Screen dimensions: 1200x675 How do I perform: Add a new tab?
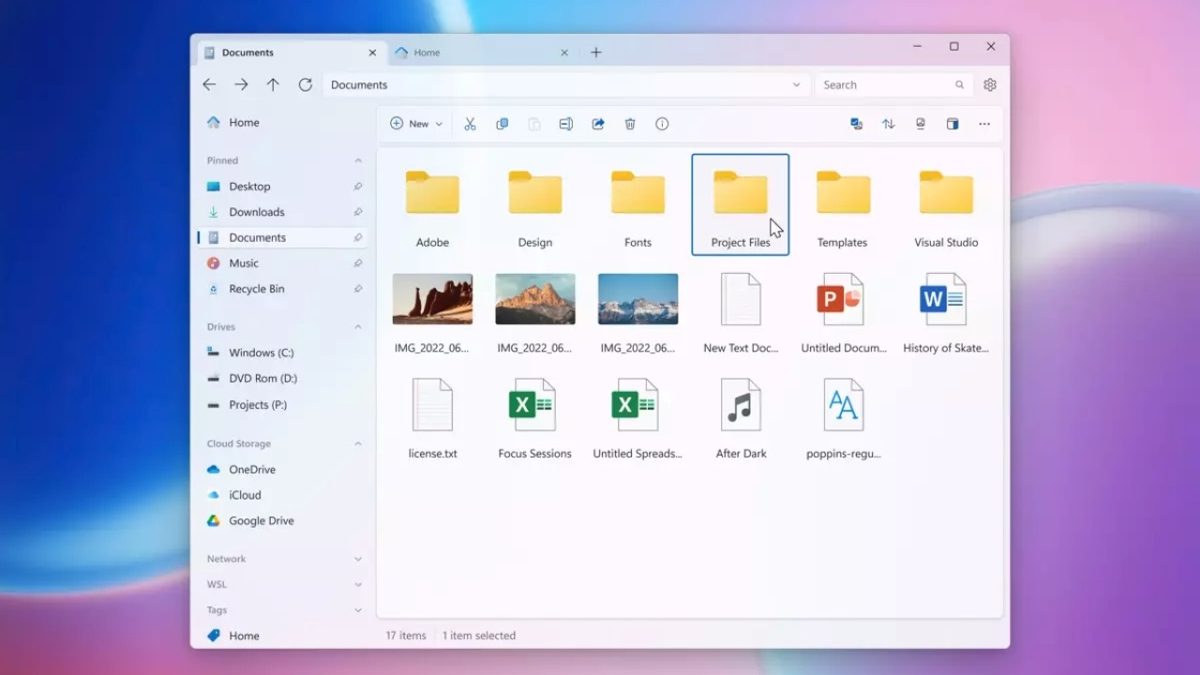pos(596,53)
